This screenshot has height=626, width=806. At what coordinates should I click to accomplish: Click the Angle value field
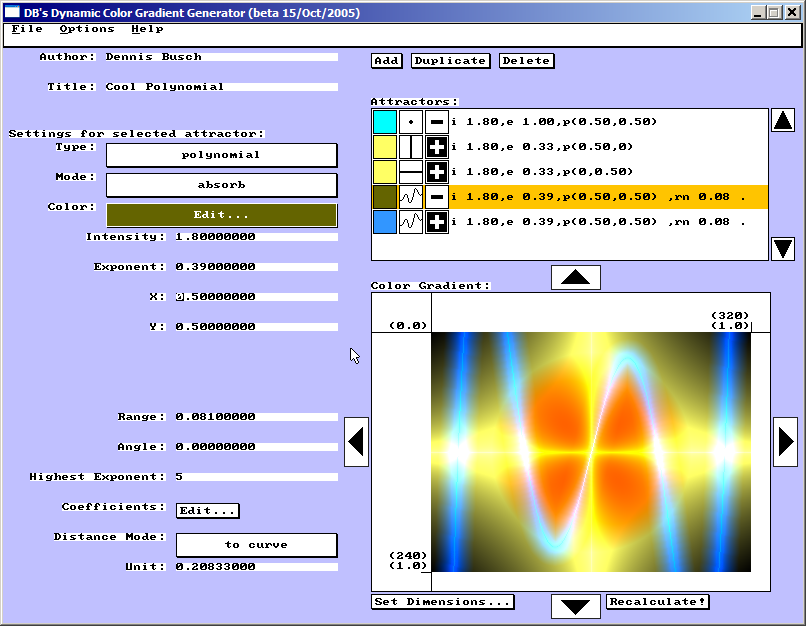(x=257, y=447)
